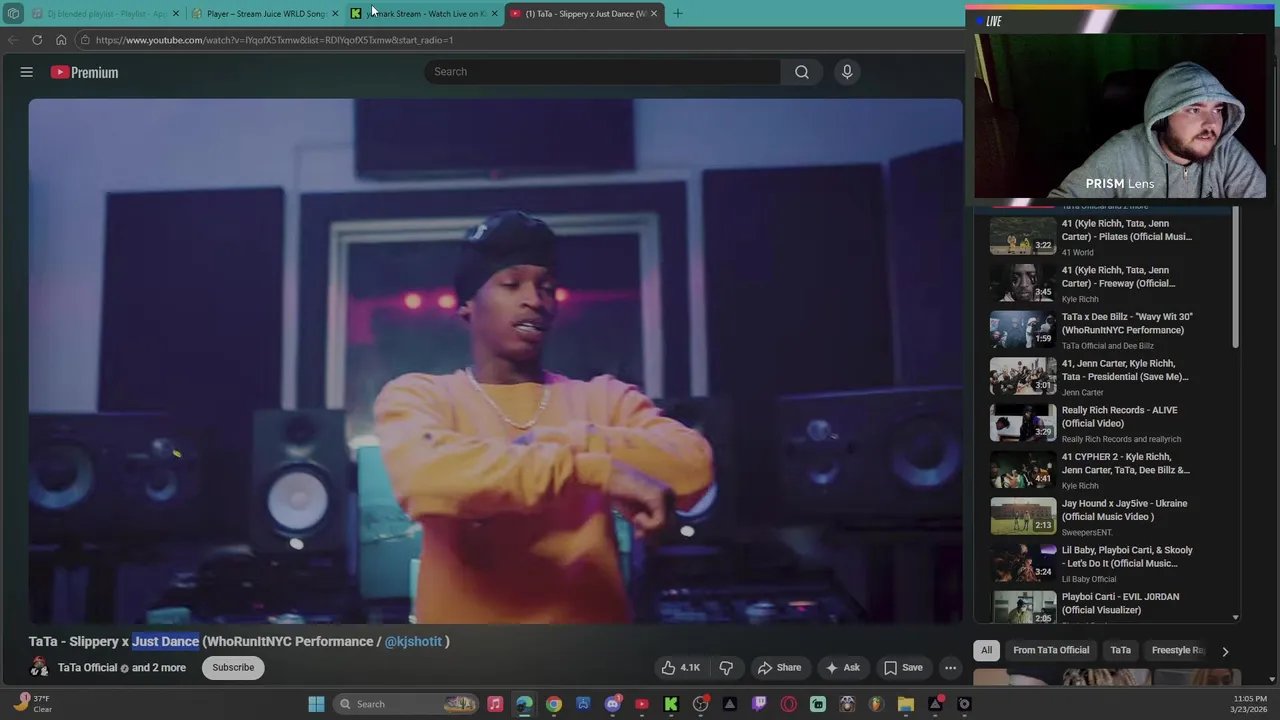Dislike the video
1280x720 pixels.
(726, 667)
